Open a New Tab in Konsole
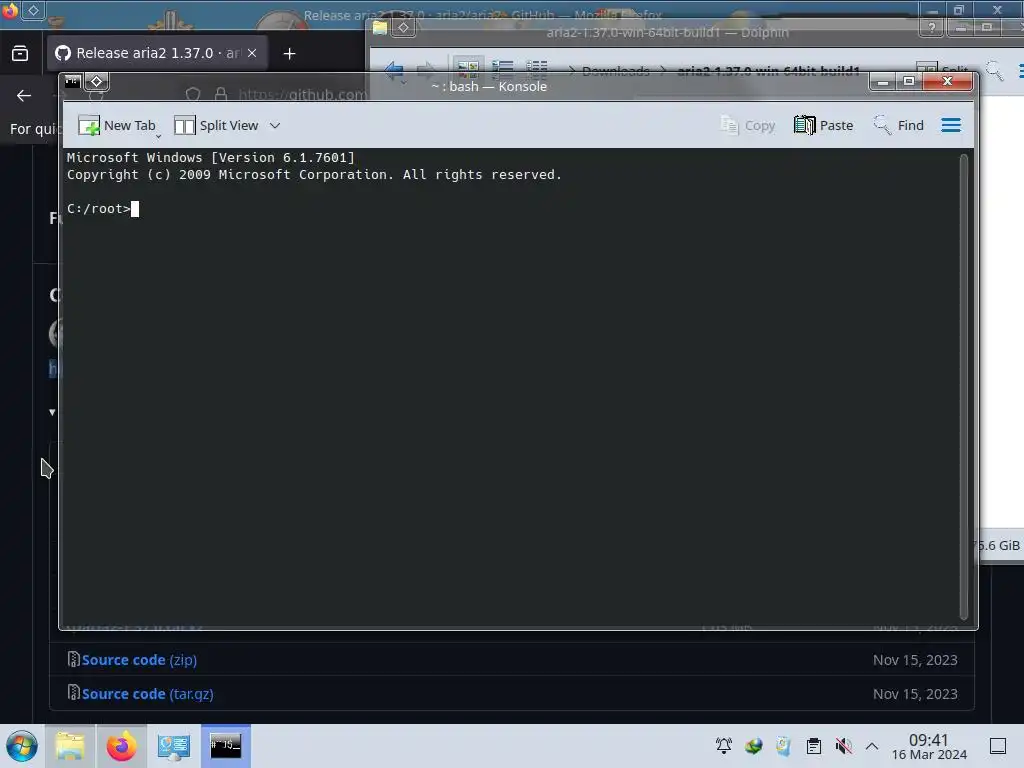 tap(116, 125)
